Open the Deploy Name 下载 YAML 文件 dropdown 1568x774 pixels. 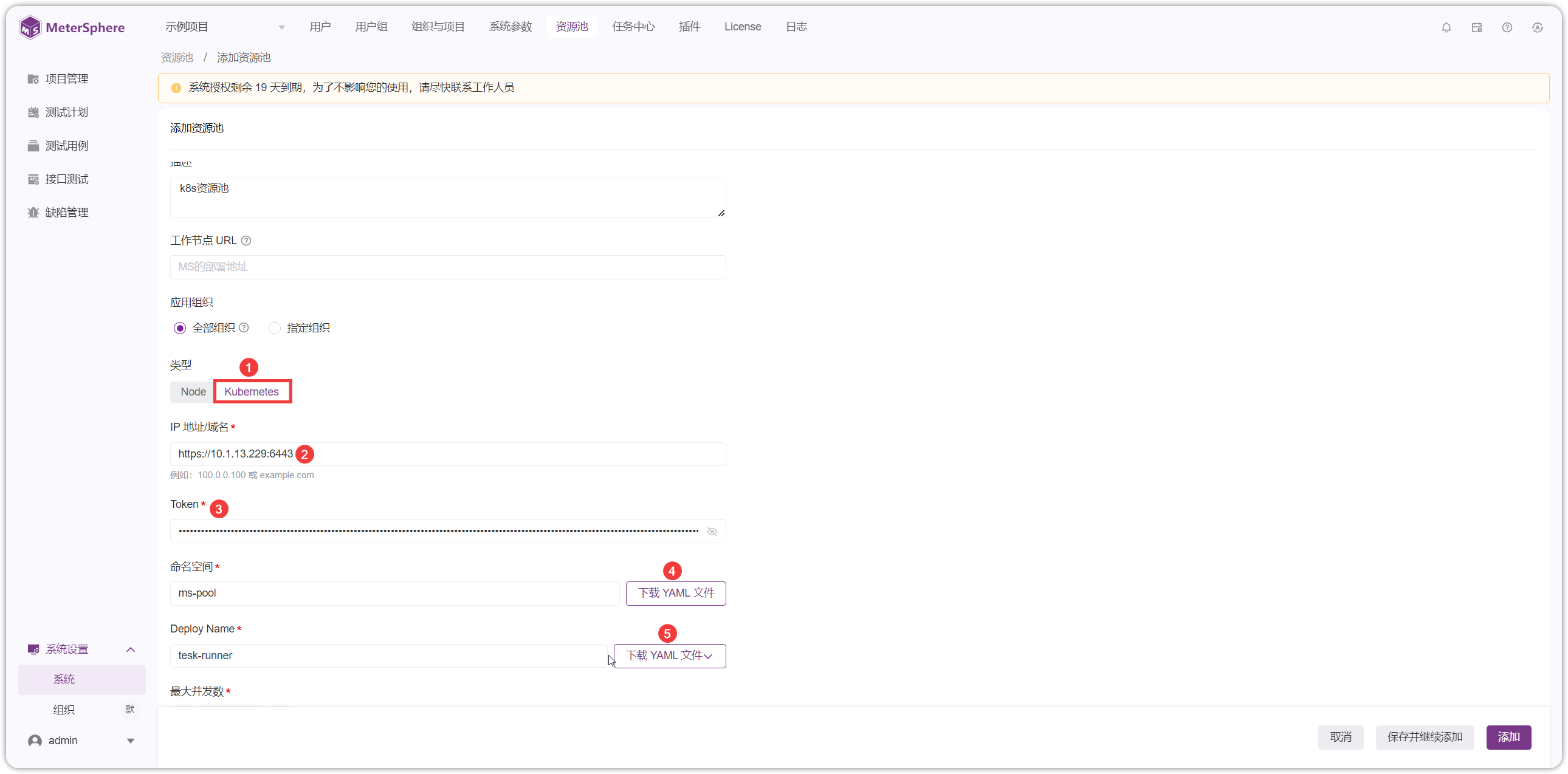tap(670, 656)
